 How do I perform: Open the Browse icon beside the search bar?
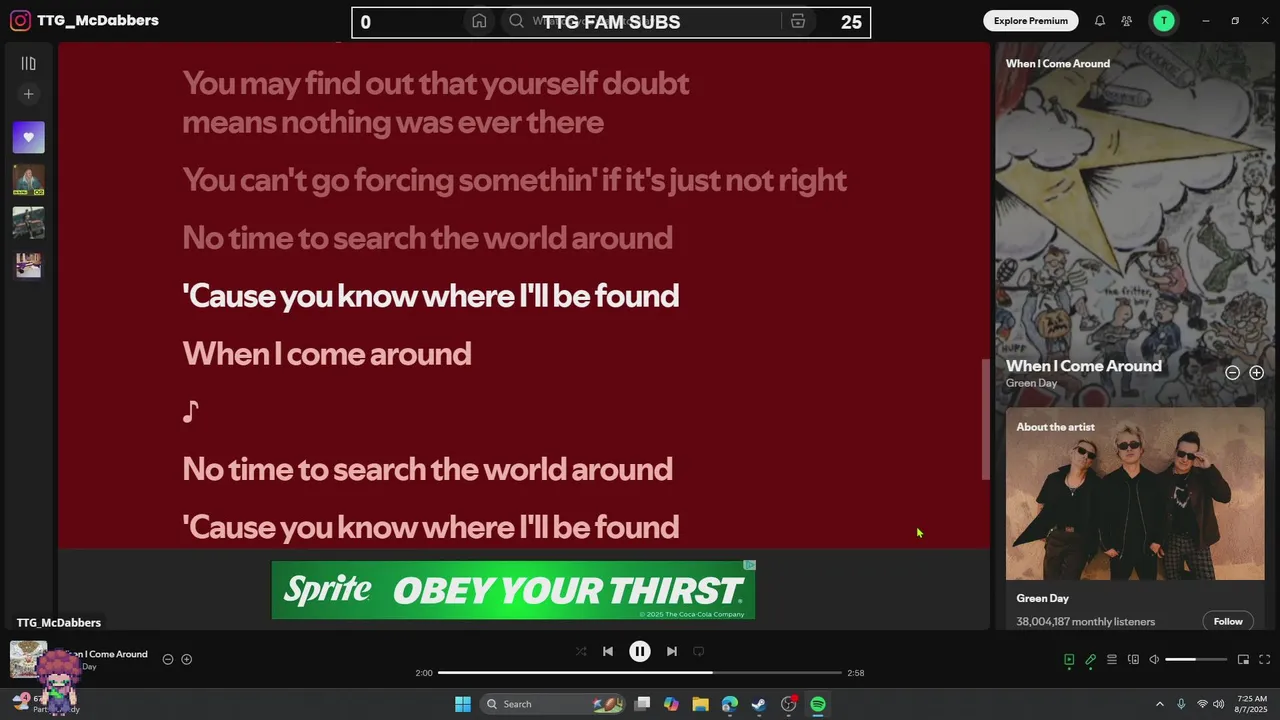(x=797, y=21)
